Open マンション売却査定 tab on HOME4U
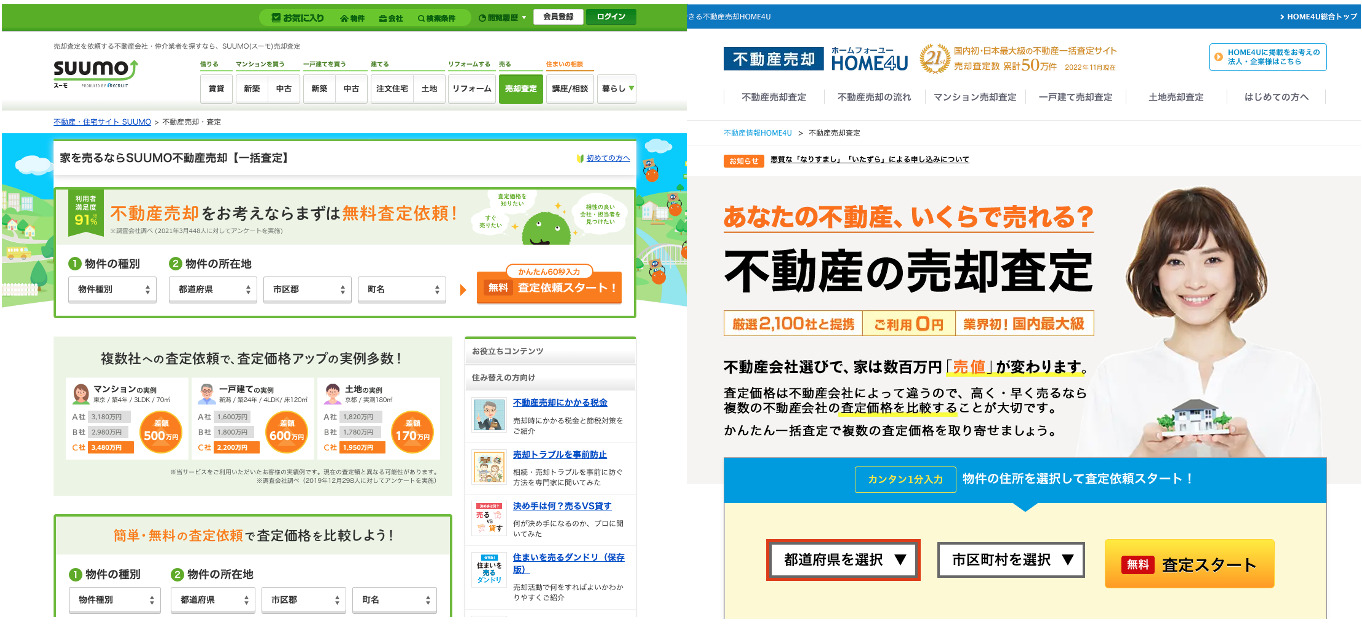This screenshot has height=626, width=1362. [x=975, y=97]
